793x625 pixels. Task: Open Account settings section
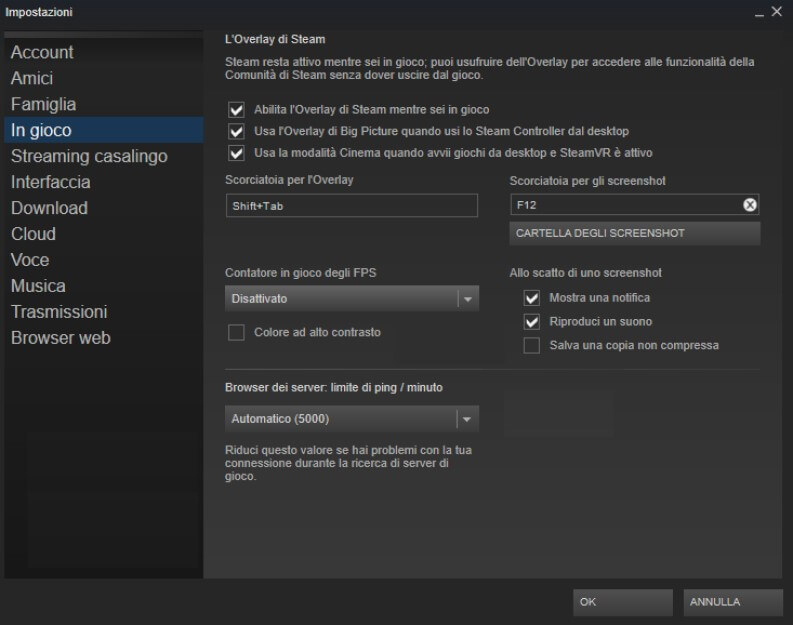coord(104,52)
